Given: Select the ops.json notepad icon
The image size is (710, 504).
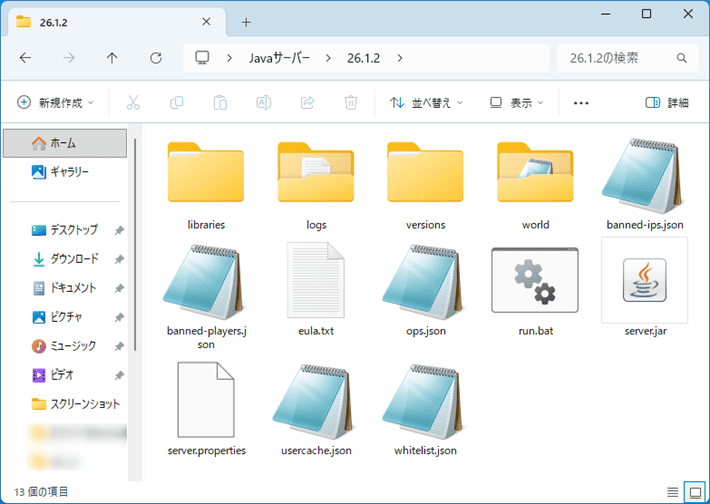Looking at the screenshot, I should 422,282.
